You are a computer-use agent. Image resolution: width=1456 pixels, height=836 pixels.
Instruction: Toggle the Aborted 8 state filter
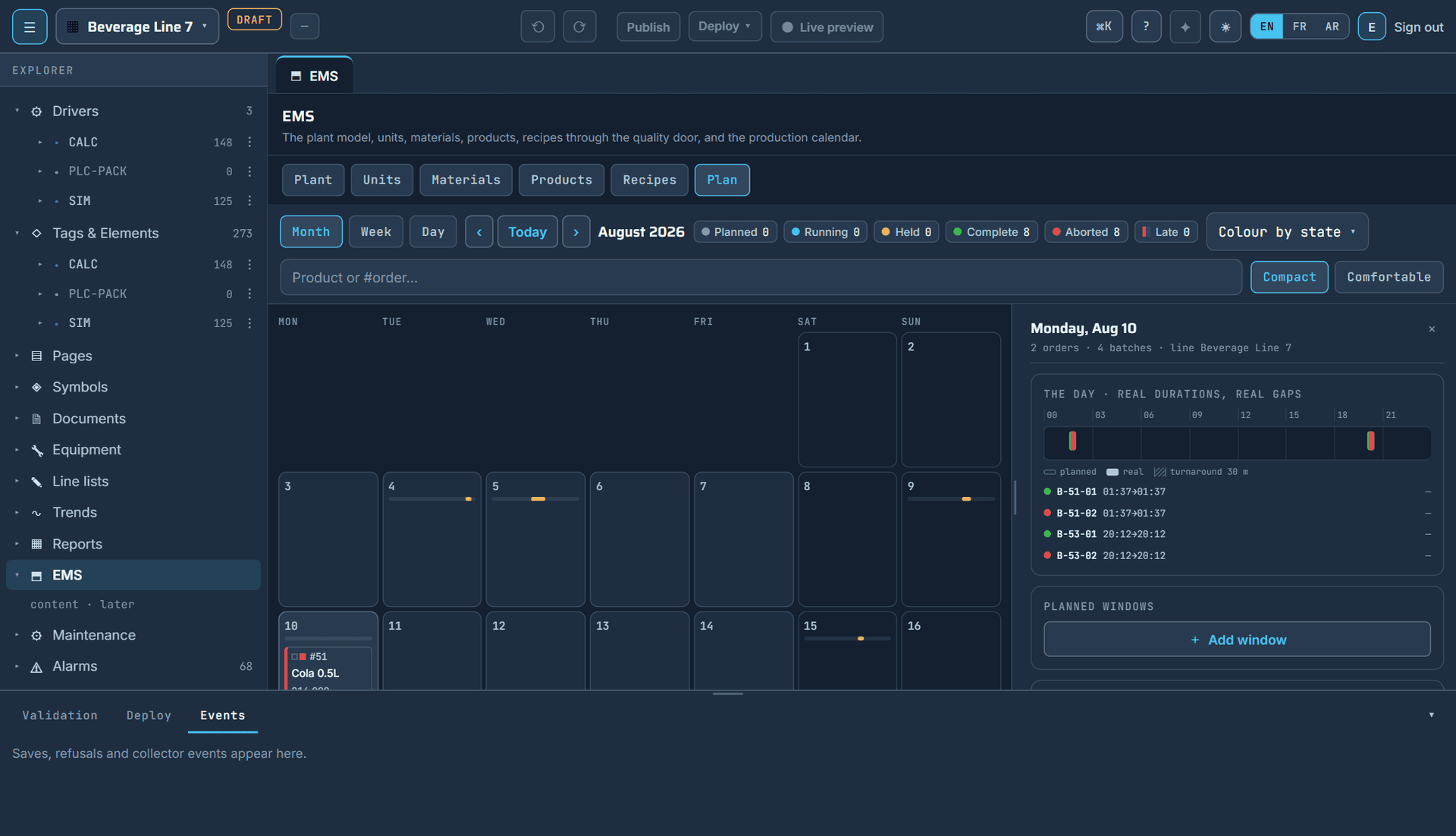1087,232
